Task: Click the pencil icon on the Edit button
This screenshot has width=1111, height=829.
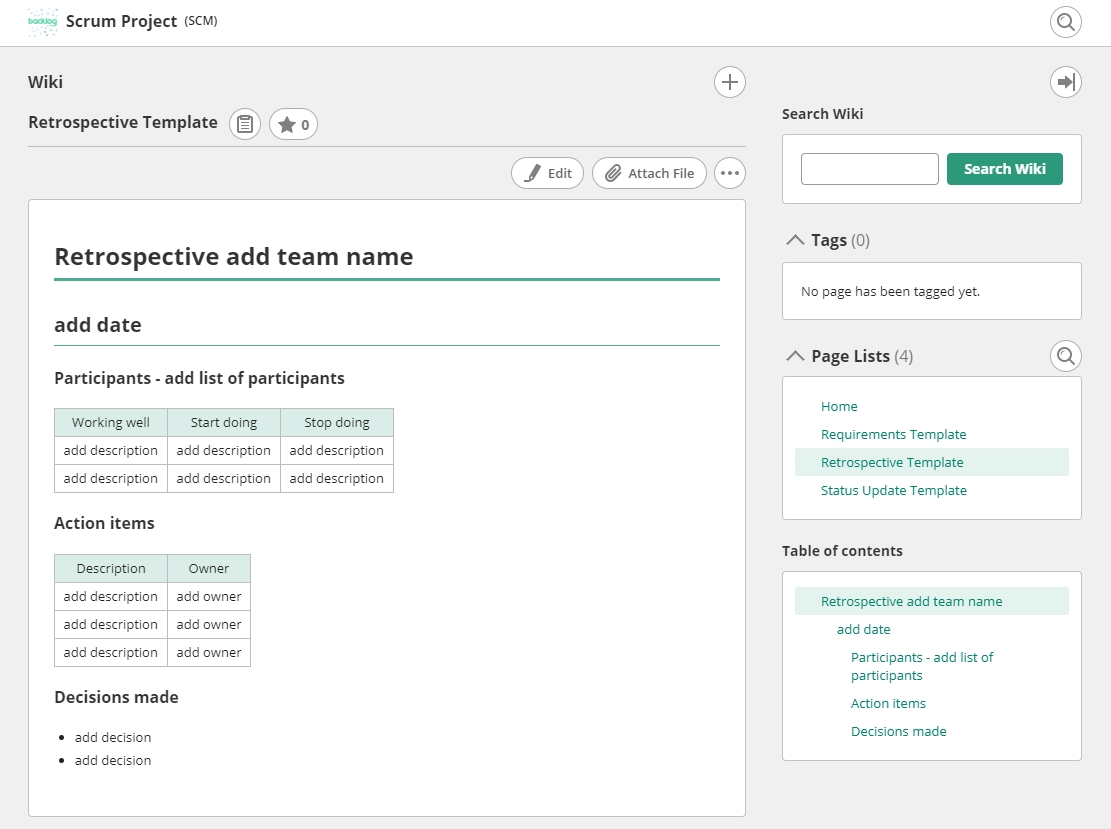Action: pos(531,172)
